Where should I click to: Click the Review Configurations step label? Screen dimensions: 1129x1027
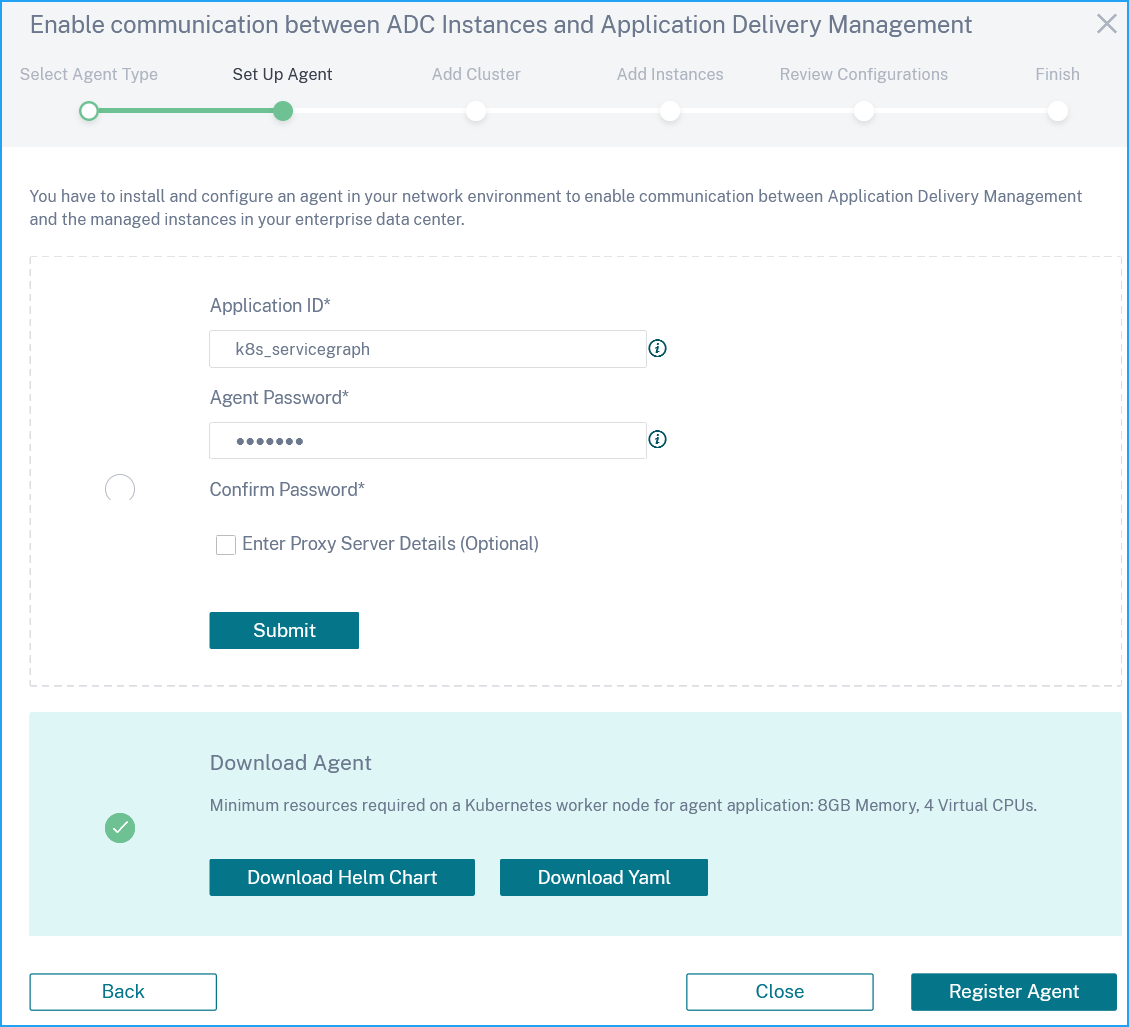pos(863,74)
